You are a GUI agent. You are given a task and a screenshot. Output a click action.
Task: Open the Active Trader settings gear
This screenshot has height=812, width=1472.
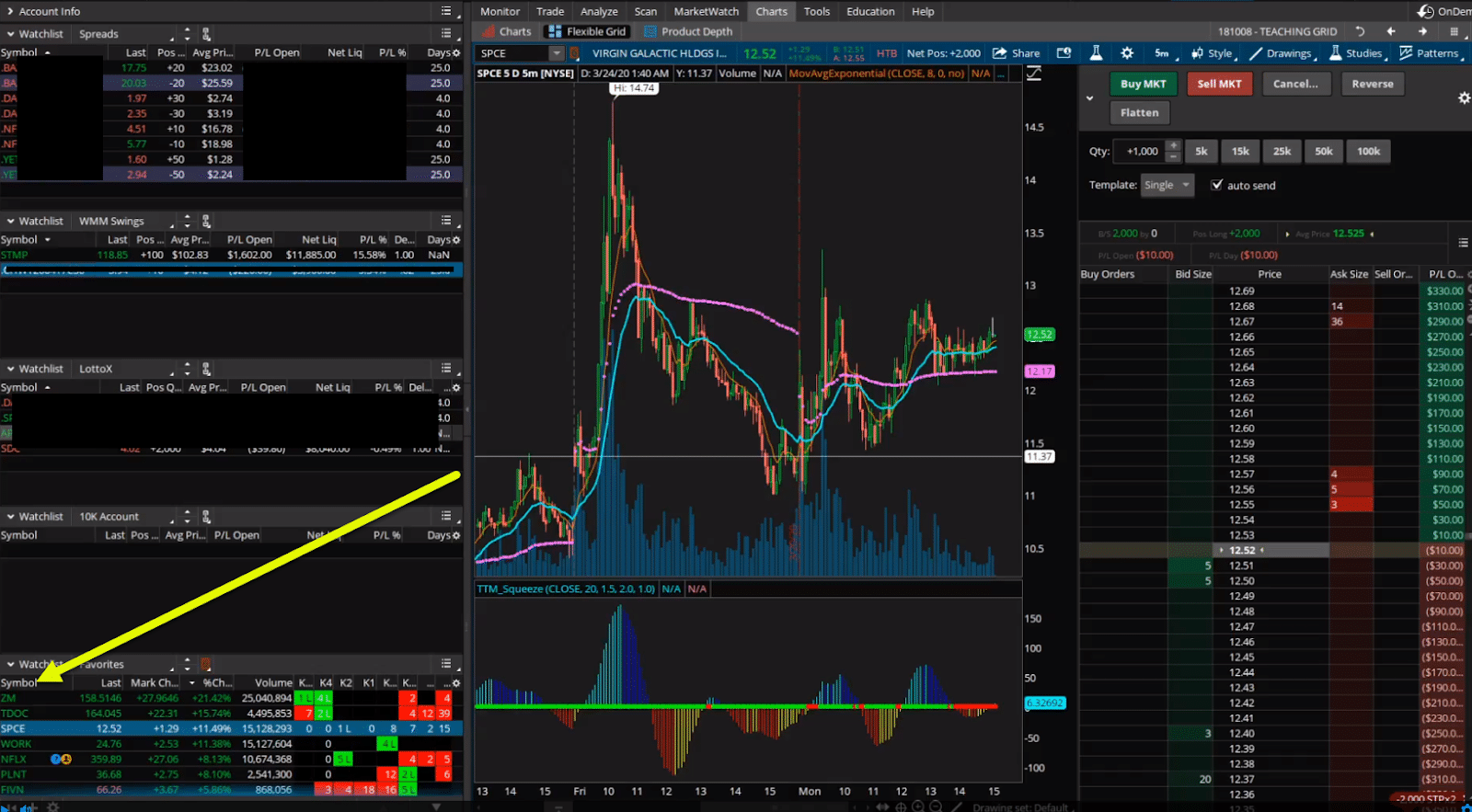[1464, 98]
